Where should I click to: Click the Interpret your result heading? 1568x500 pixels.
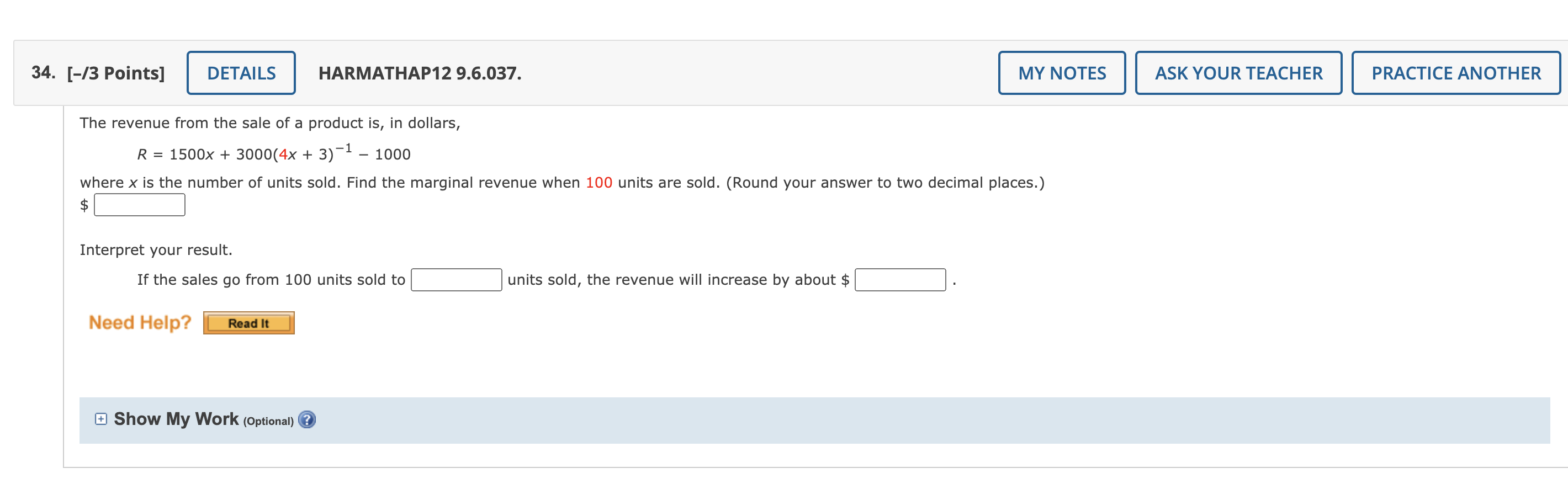tap(156, 249)
